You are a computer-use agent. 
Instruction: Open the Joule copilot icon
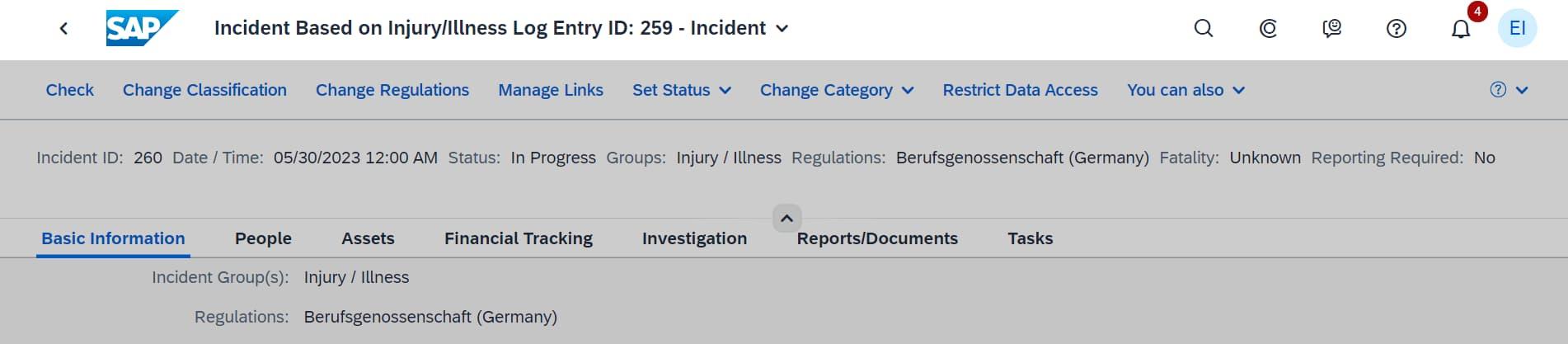[x=1268, y=29]
